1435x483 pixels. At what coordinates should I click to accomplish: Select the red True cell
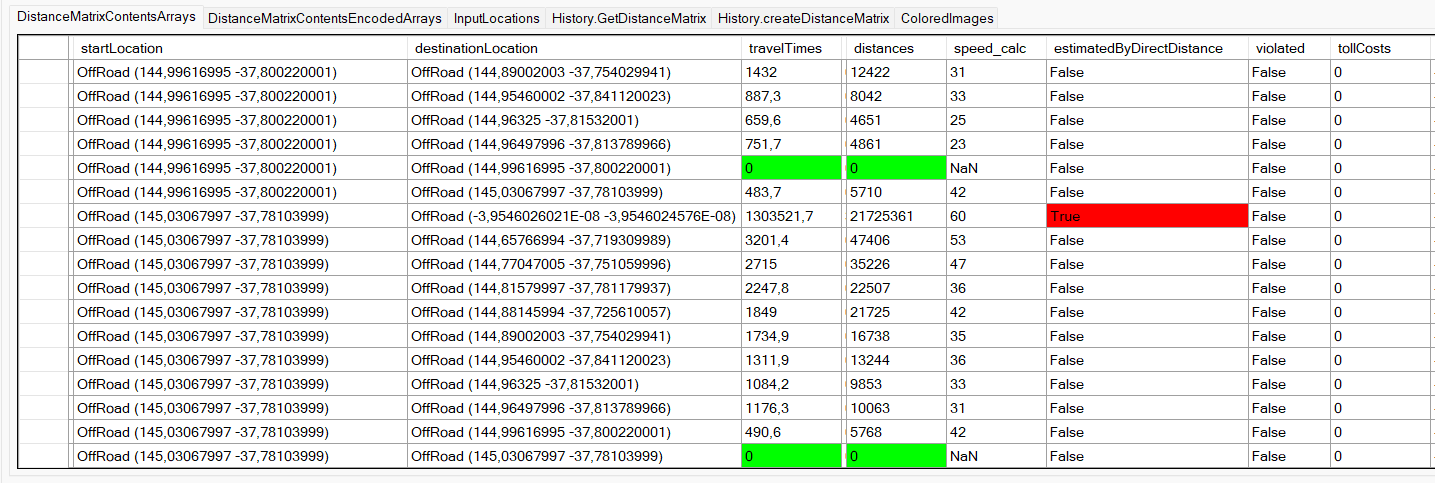click(x=1146, y=216)
